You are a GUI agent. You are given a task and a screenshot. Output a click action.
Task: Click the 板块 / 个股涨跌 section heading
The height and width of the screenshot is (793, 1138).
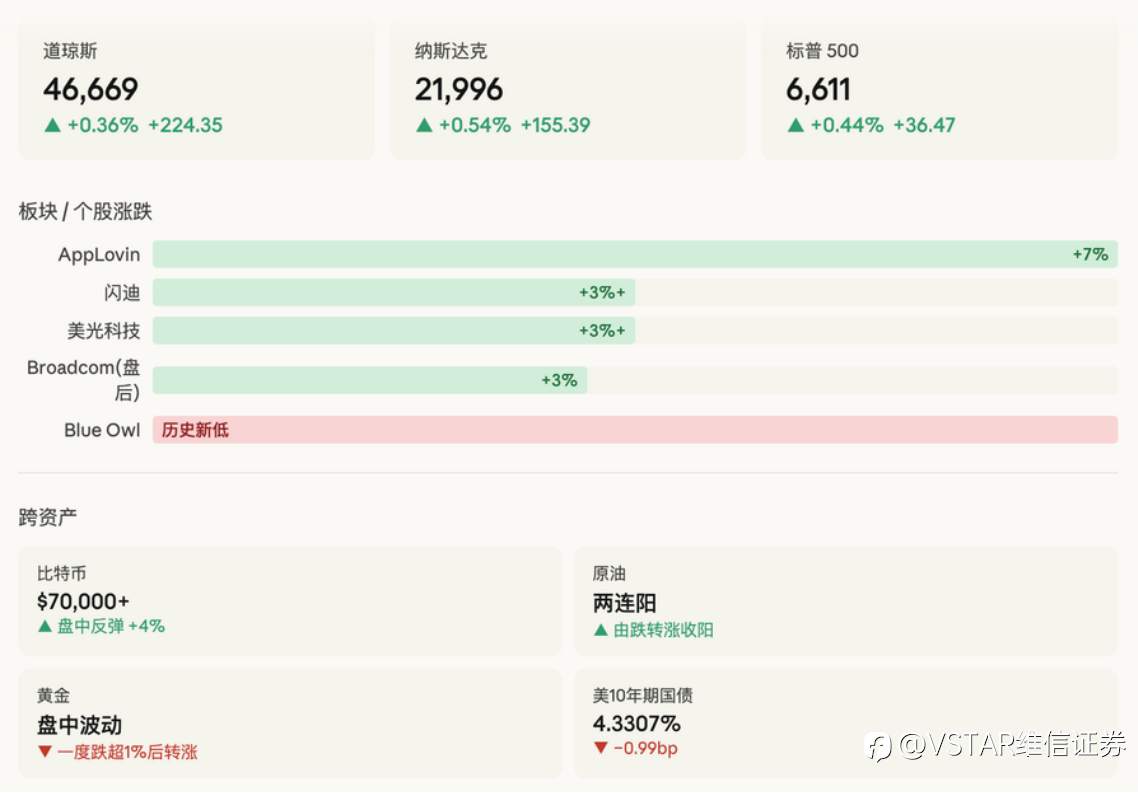(x=85, y=212)
